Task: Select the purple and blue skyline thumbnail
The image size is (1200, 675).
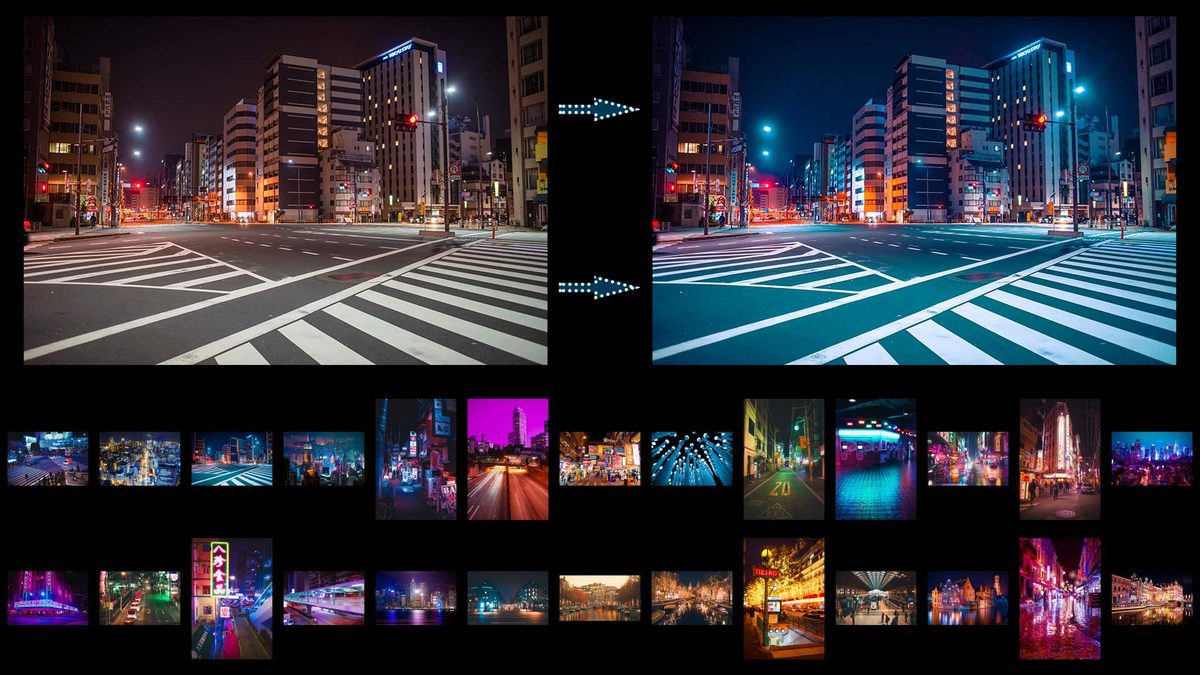Action: click(x=1152, y=459)
